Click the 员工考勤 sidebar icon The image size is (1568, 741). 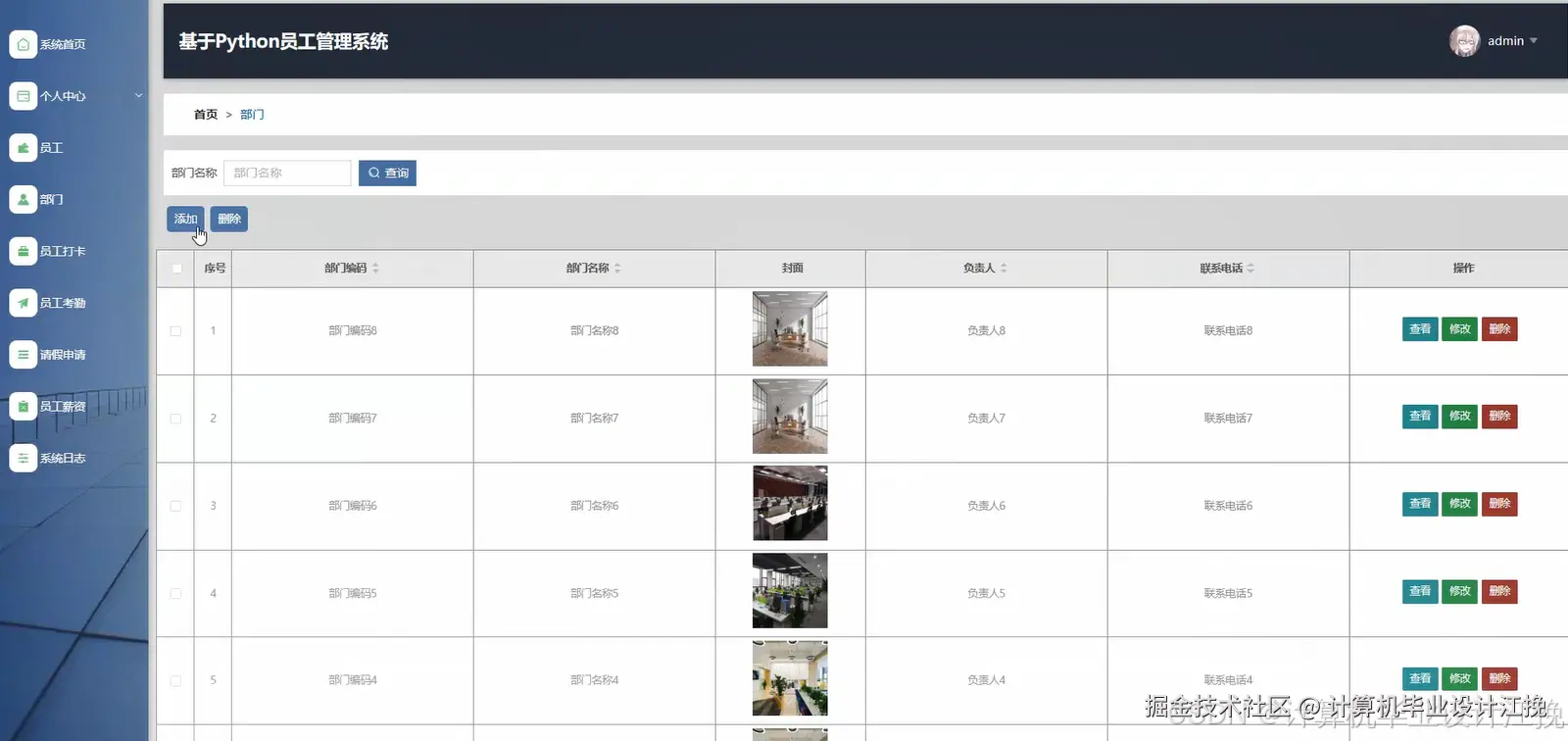coord(24,303)
